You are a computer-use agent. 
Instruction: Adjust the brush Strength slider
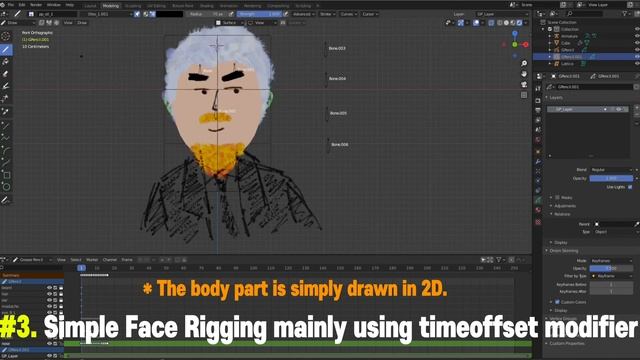tap(259, 14)
